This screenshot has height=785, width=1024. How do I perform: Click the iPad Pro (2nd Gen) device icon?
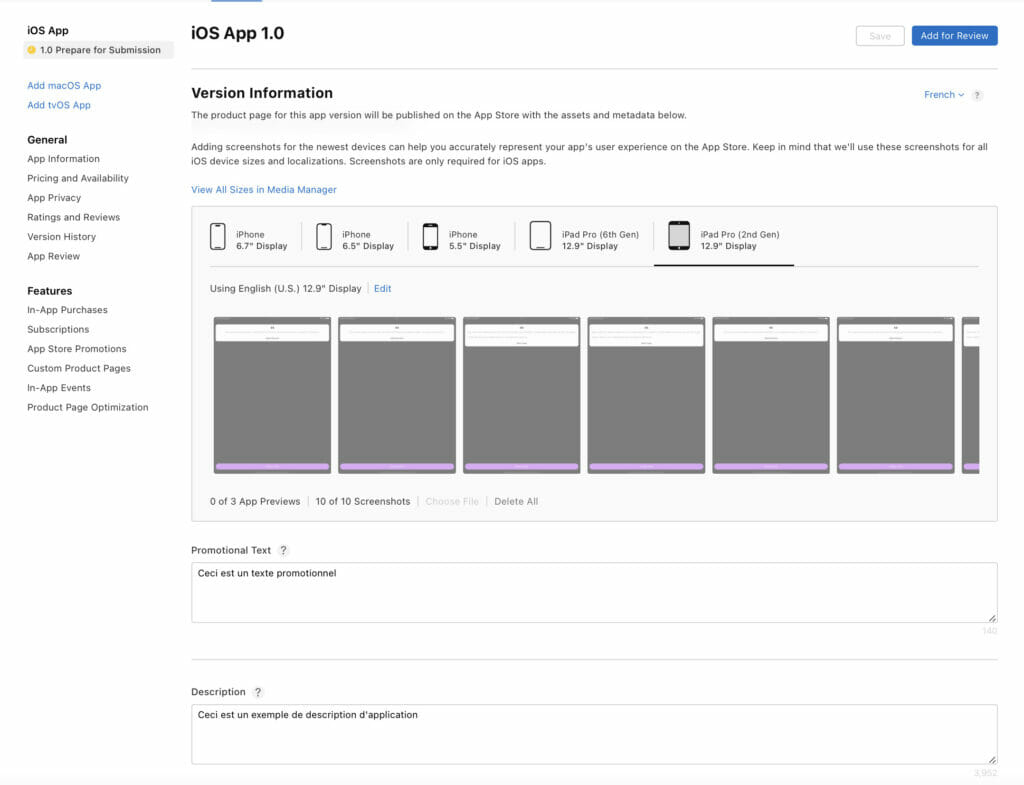coord(679,237)
